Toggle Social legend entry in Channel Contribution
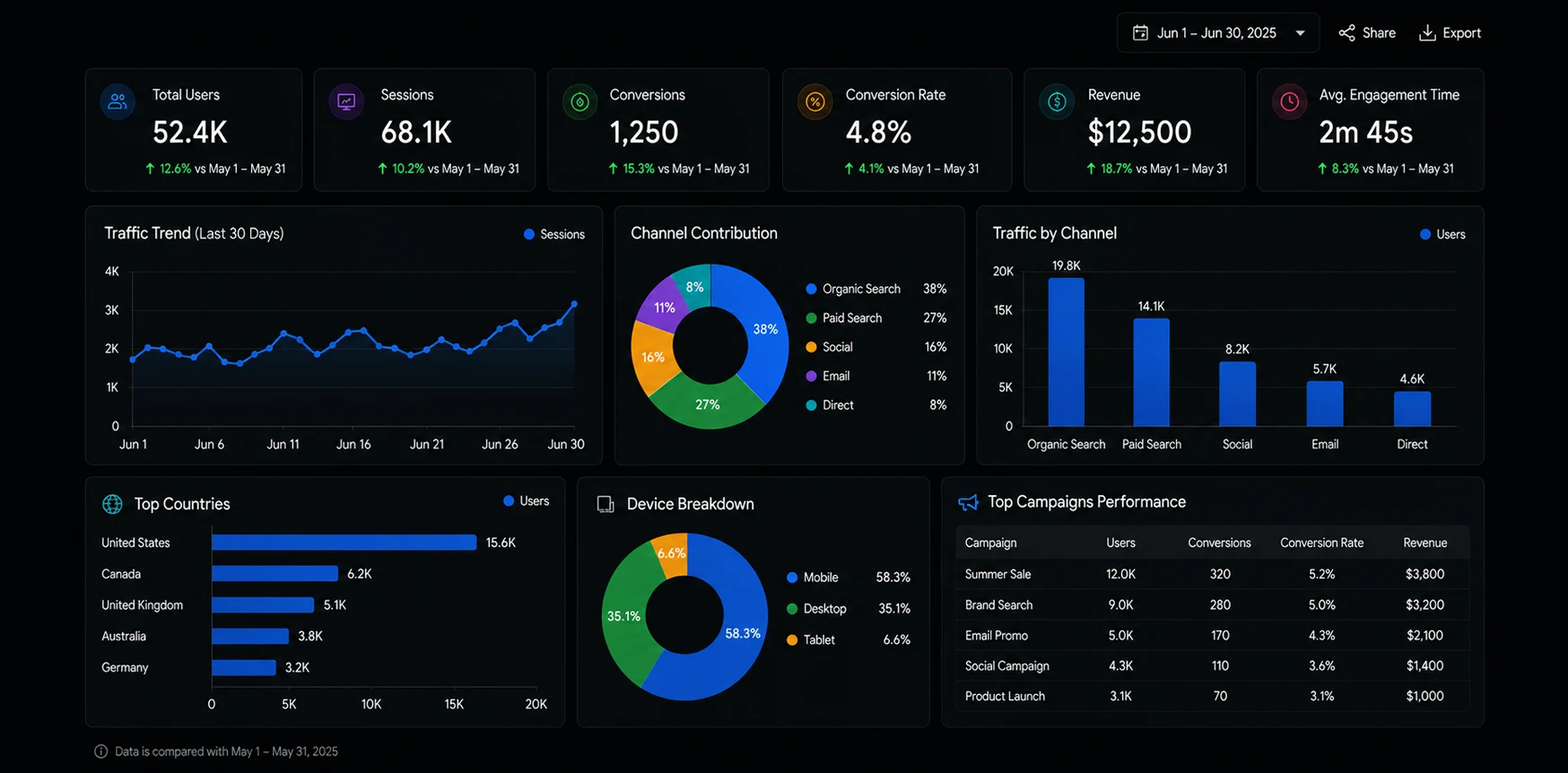Viewport: 1568px width, 773px height. [875, 347]
